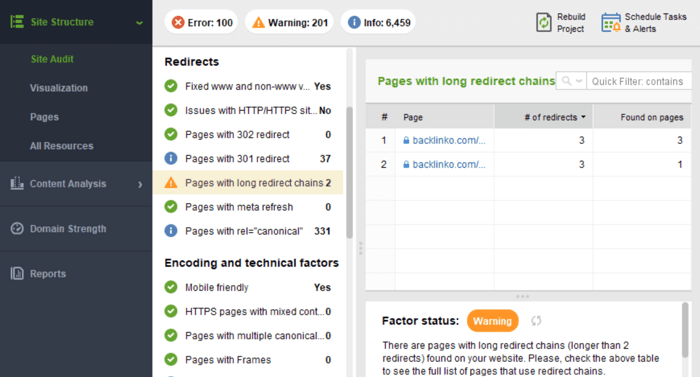
Task: Open the Domain Strength module
Action: [x=68, y=229]
